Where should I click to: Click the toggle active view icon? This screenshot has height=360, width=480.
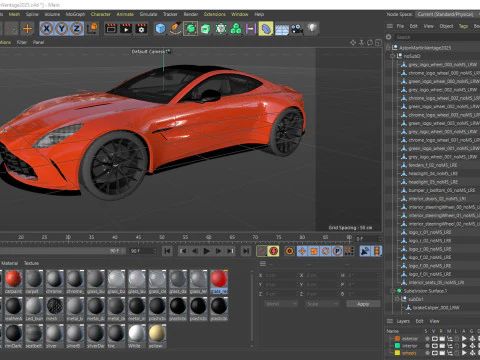pyautogui.click(x=378, y=43)
